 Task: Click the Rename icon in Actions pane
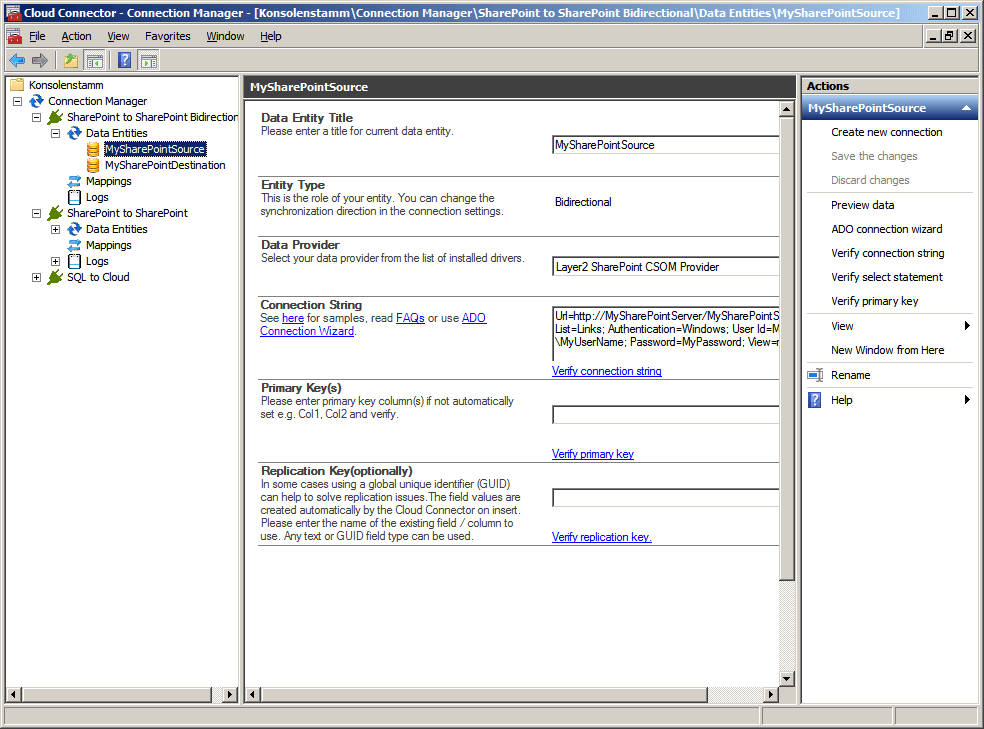click(815, 375)
